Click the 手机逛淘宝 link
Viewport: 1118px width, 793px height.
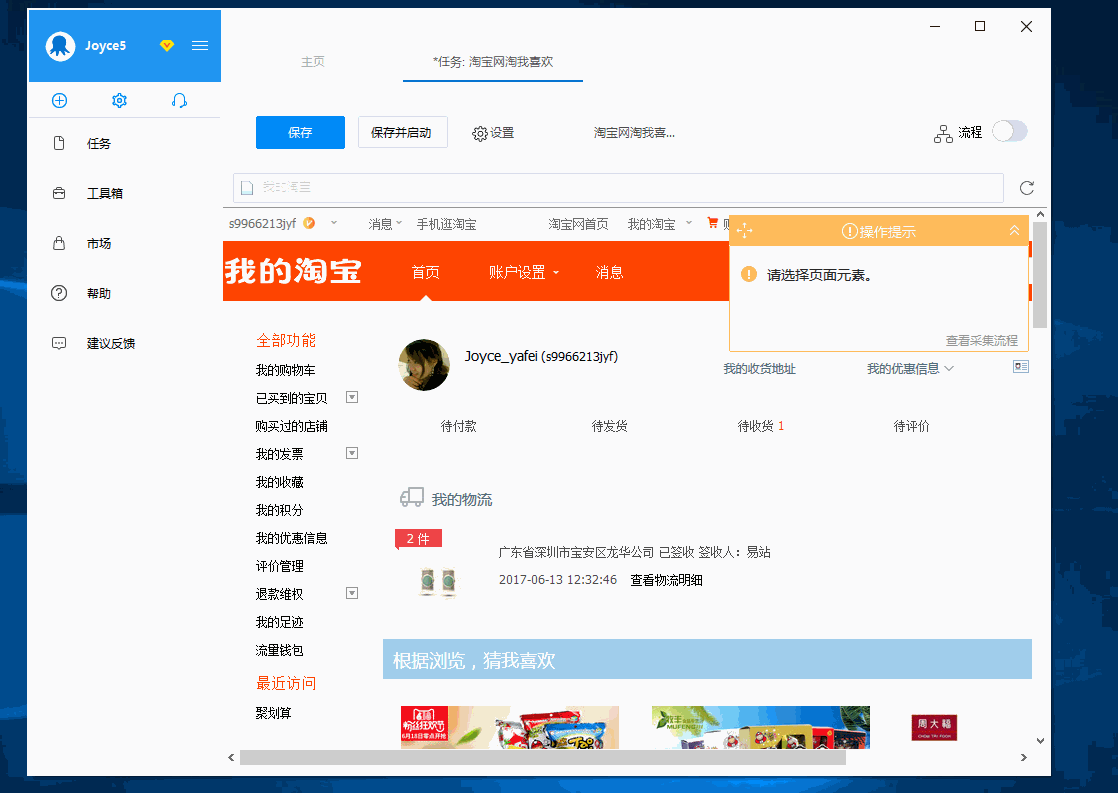click(446, 224)
